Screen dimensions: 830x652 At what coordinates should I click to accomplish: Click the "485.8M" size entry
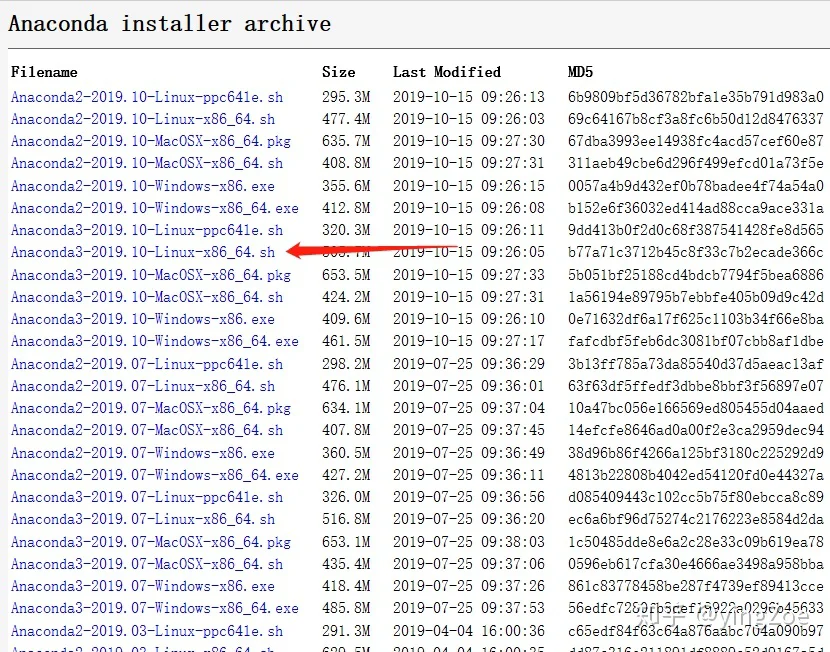tap(346, 608)
